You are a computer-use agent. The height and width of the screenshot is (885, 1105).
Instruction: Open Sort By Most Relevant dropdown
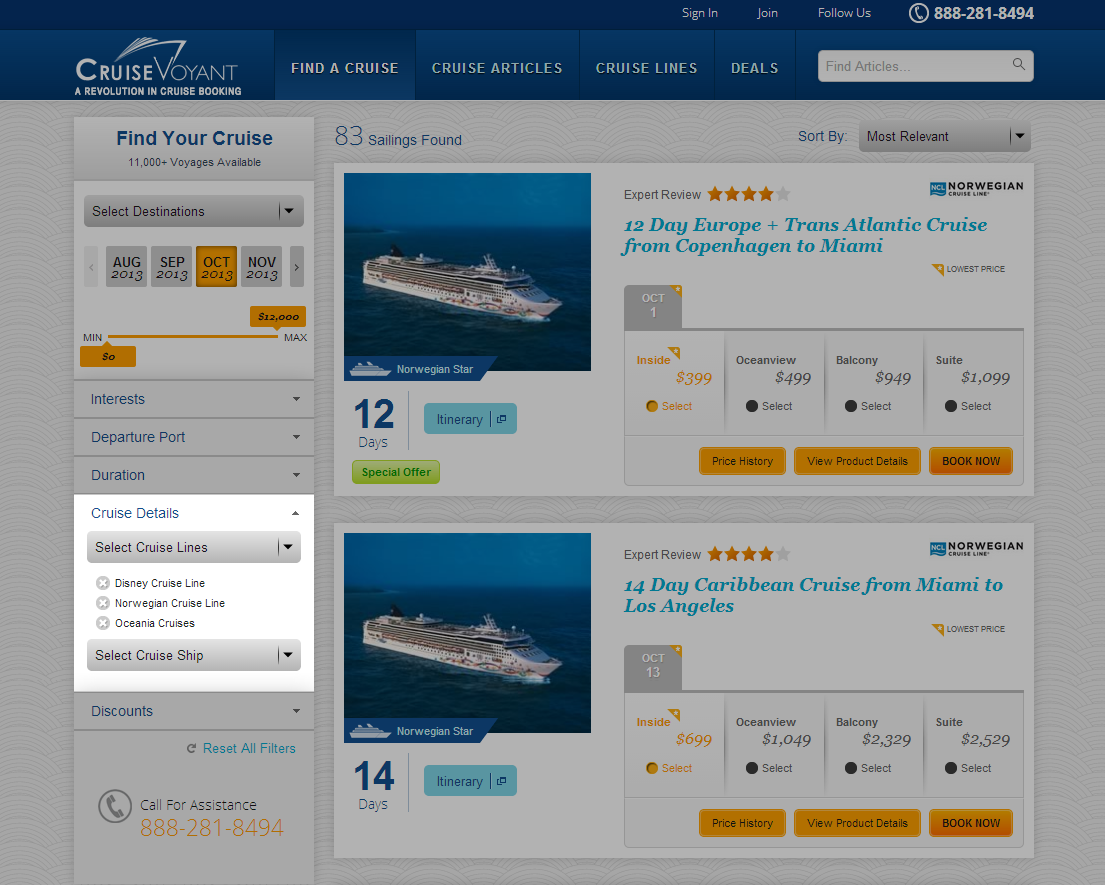tap(944, 136)
